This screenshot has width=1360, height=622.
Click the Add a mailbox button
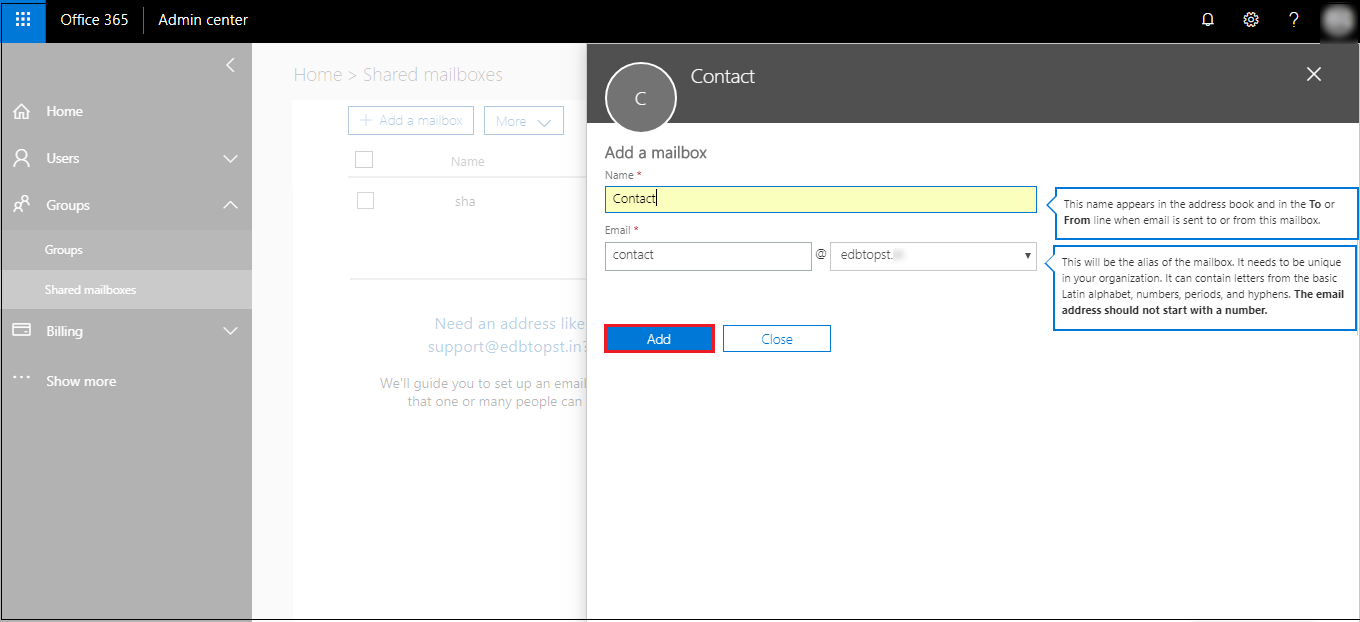(410, 120)
